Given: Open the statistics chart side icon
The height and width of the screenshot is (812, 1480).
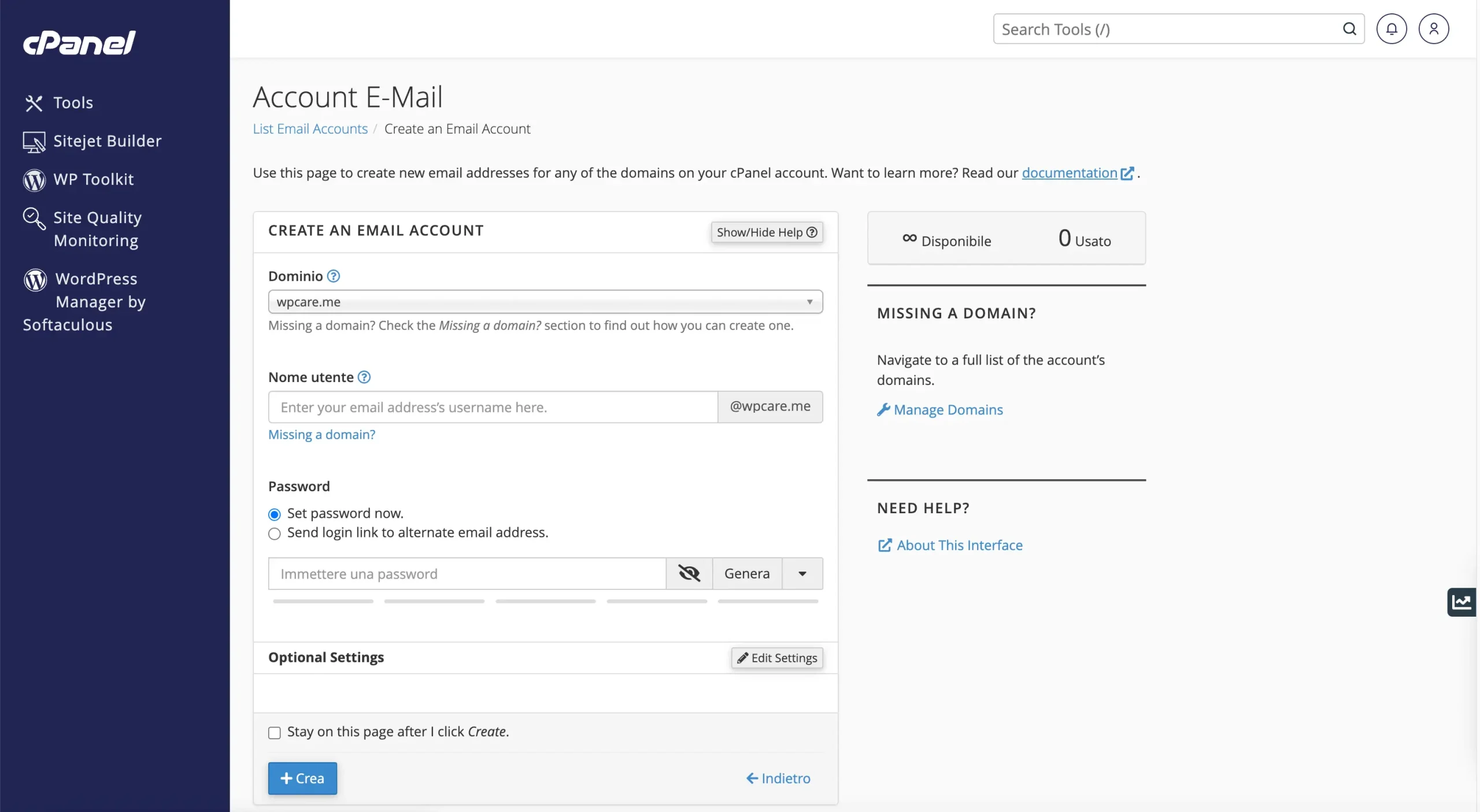Looking at the screenshot, I should point(1461,602).
